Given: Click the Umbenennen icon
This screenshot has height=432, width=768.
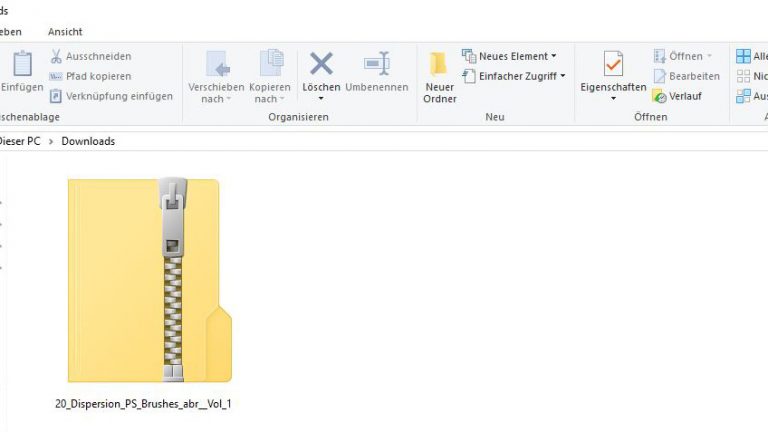Looking at the screenshot, I should pos(376,64).
